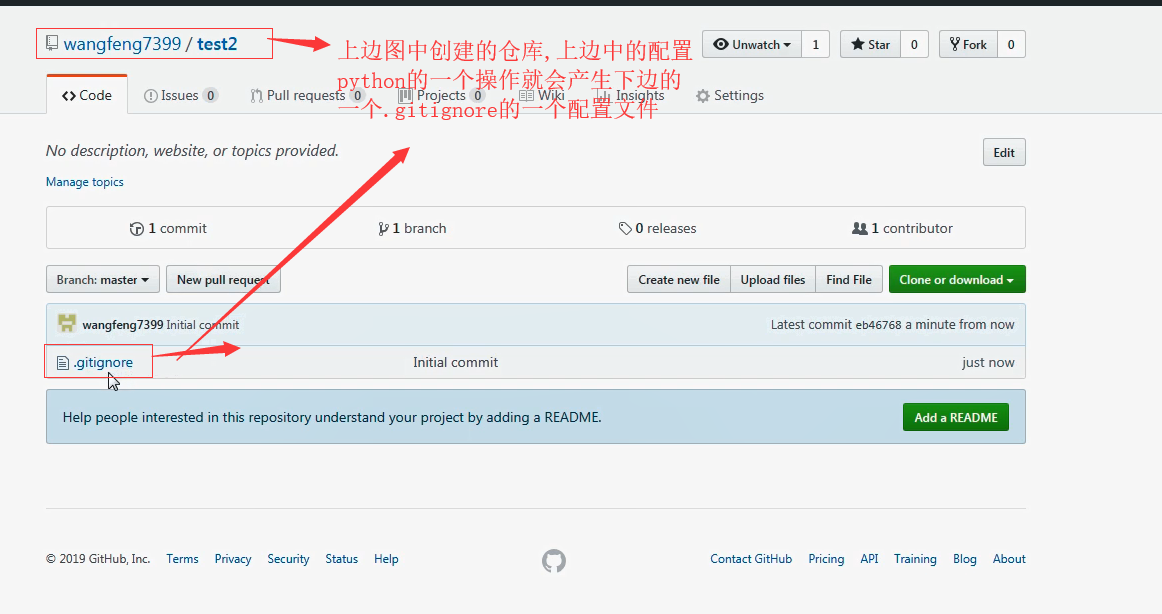1162x614 pixels.
Task: Click the file icon next to .gitignore
Action: click(x=63, y=363)
